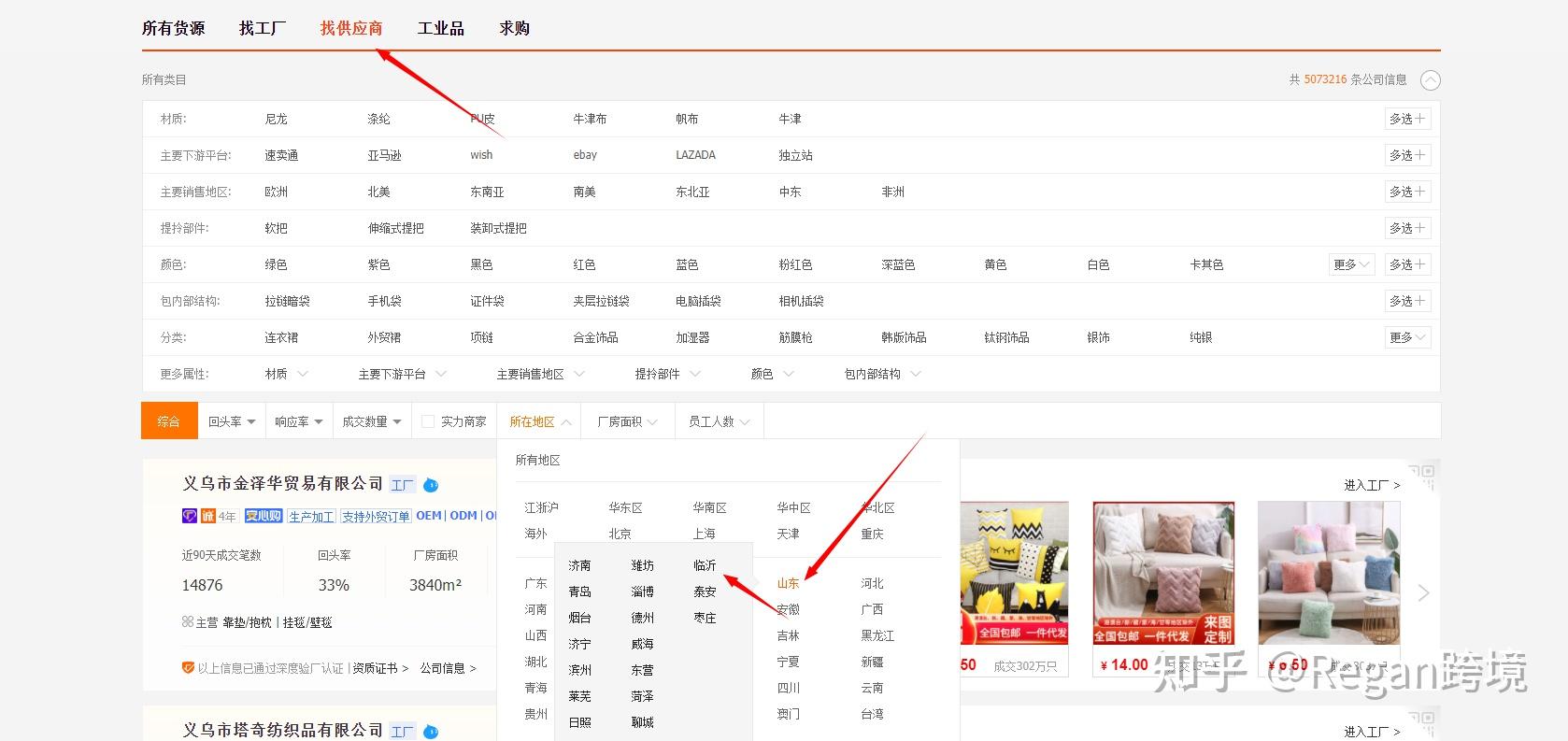Expand the 厂房面积 filter dropdown
The image size is (1568, 741).
627,421
